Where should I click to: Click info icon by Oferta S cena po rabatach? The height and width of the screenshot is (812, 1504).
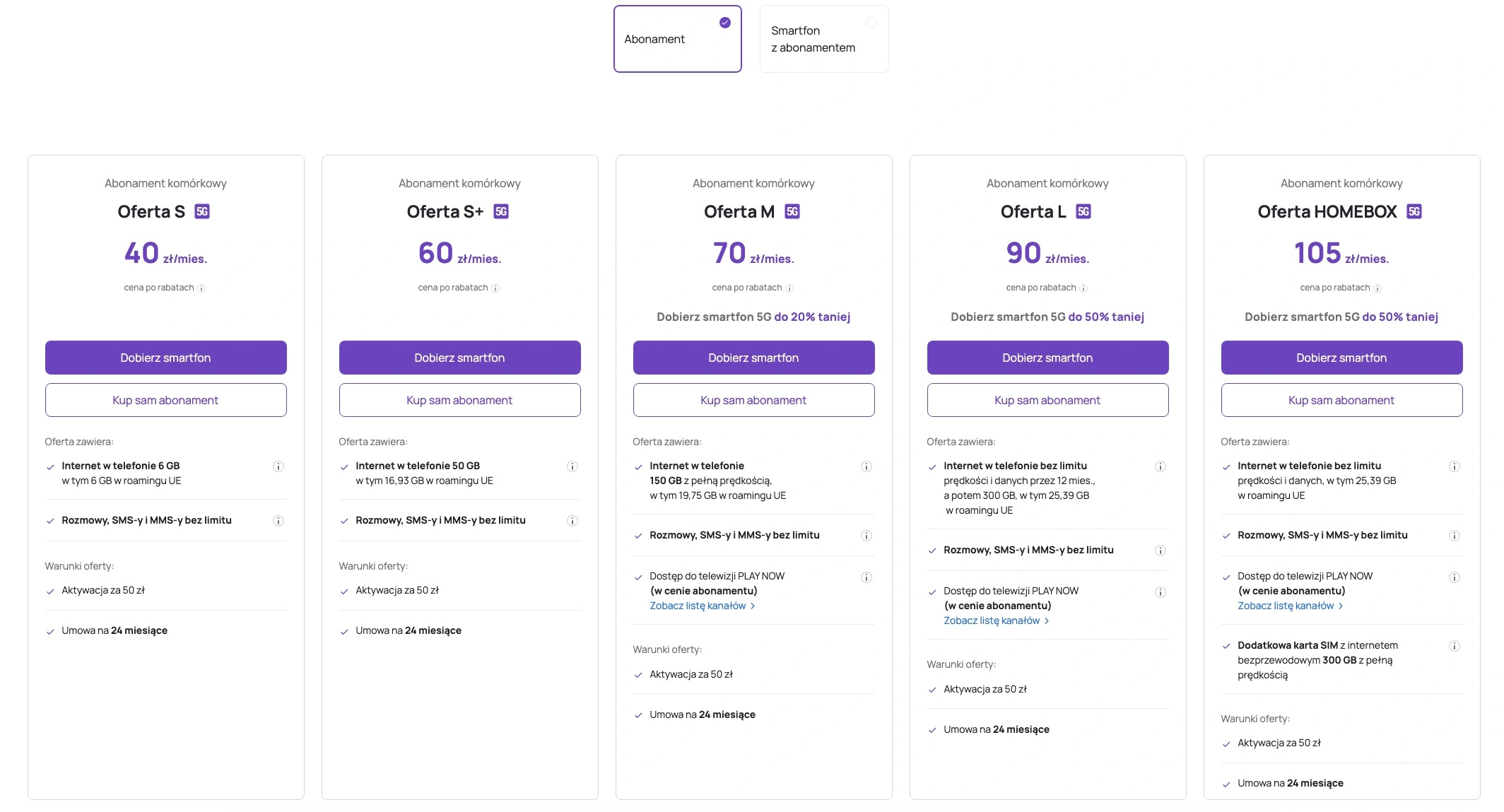click(x=201, y=288)
